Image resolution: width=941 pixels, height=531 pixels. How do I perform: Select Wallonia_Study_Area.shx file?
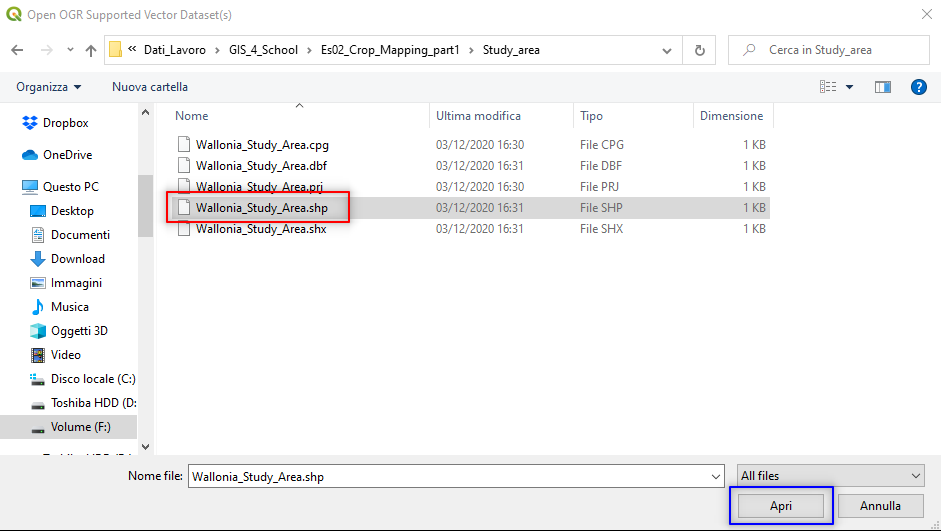[261, 229]
